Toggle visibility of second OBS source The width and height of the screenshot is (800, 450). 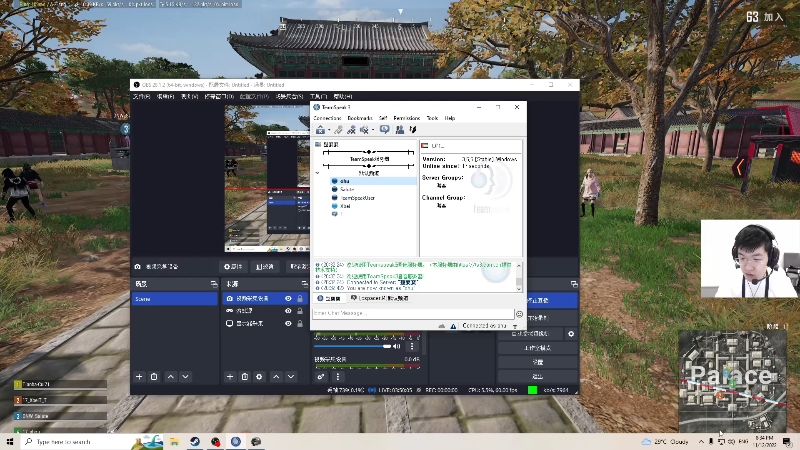click(x=288, y=311)
